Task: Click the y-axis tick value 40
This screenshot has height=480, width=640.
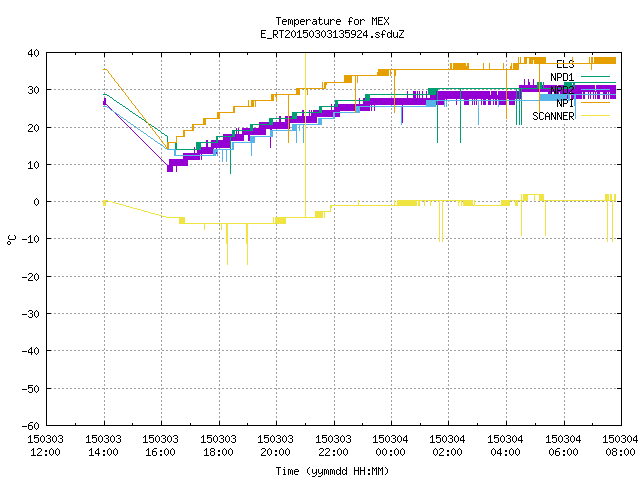Action: click(x=33, y=53)
